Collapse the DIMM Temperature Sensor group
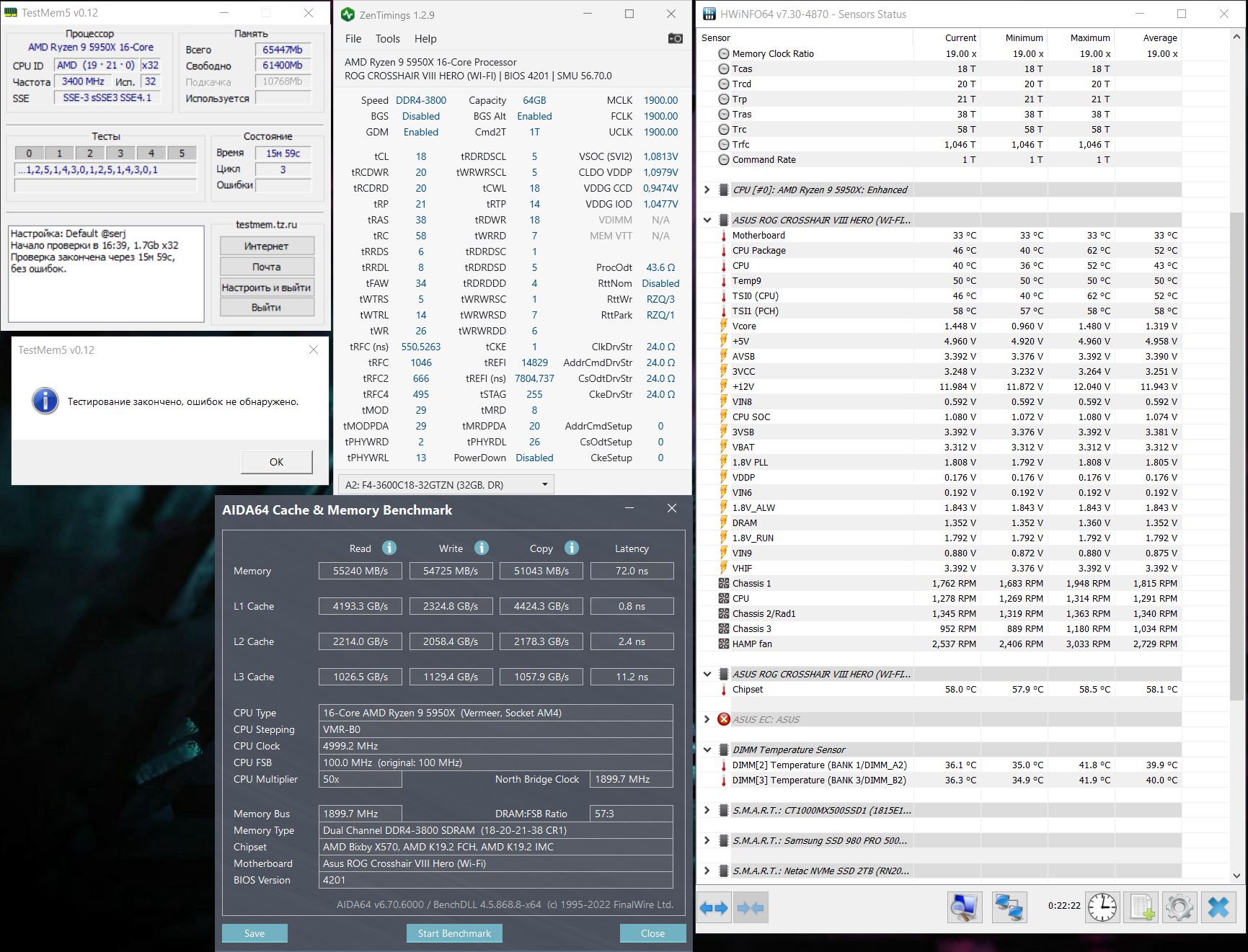 click(707, 749)
